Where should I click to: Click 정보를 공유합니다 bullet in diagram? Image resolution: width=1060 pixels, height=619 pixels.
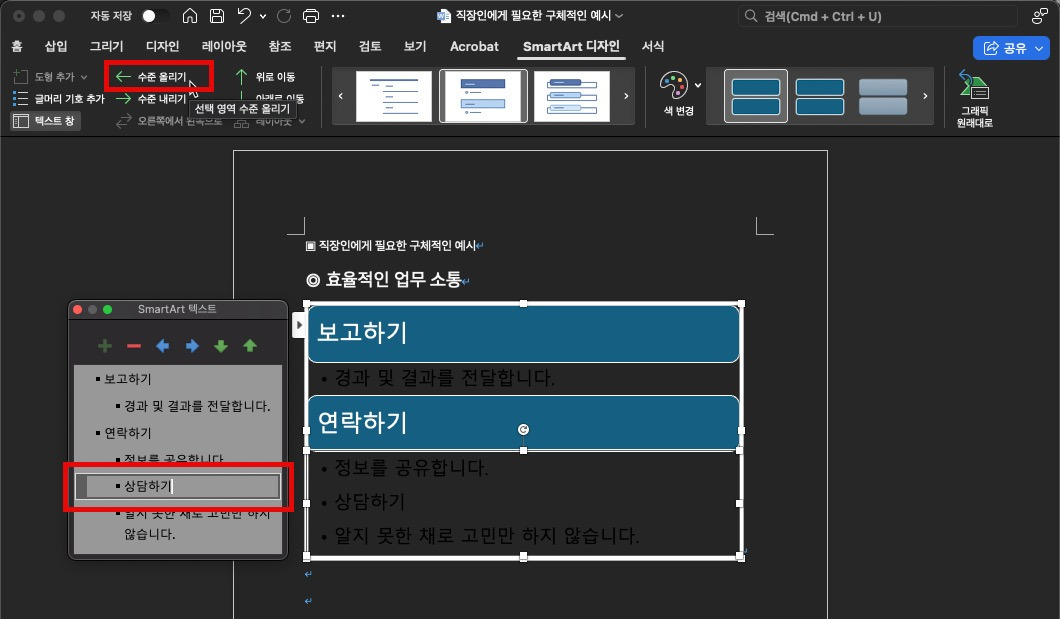(411, 468)
